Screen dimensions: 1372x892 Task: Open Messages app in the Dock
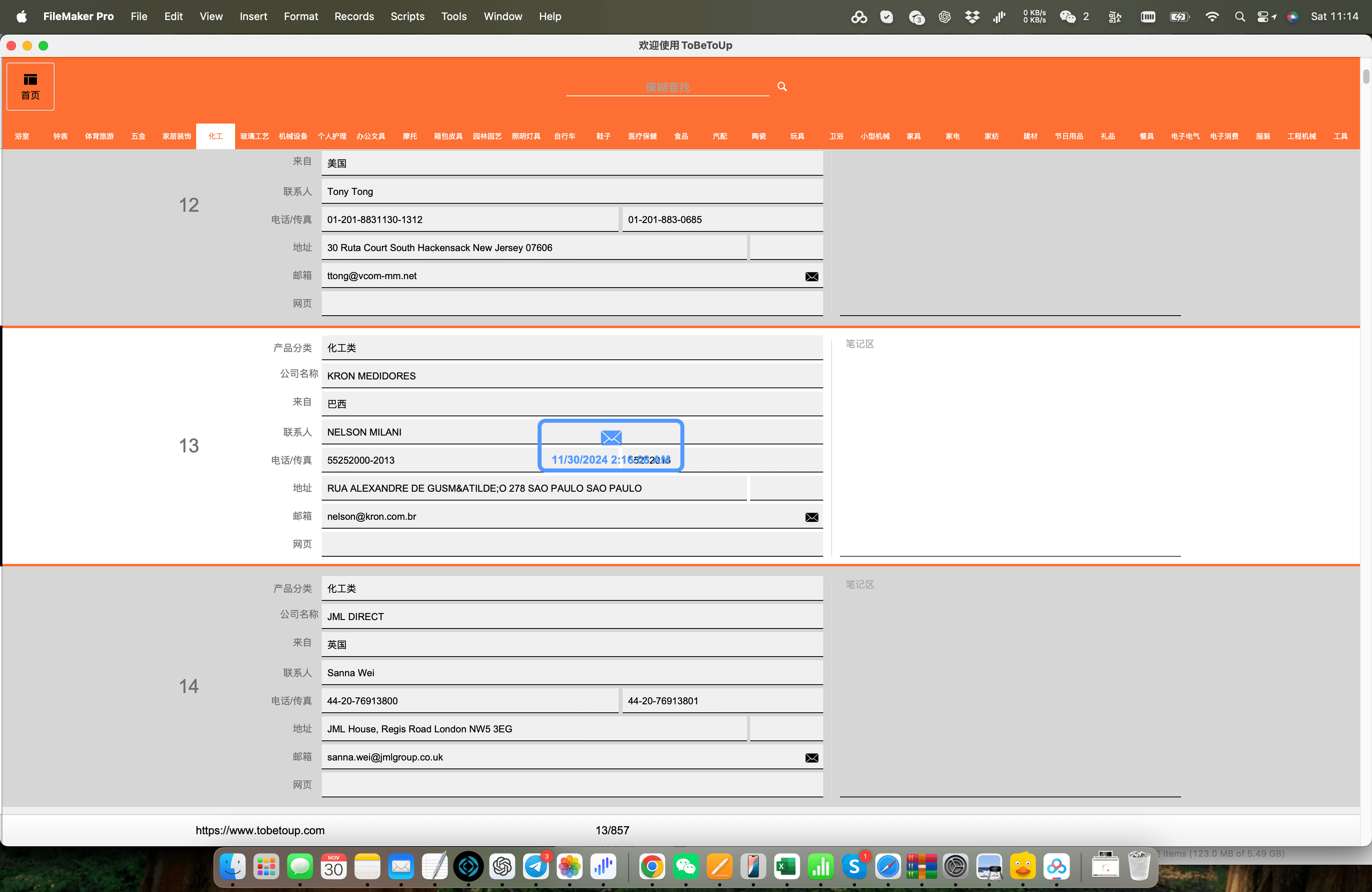(300, 866)
